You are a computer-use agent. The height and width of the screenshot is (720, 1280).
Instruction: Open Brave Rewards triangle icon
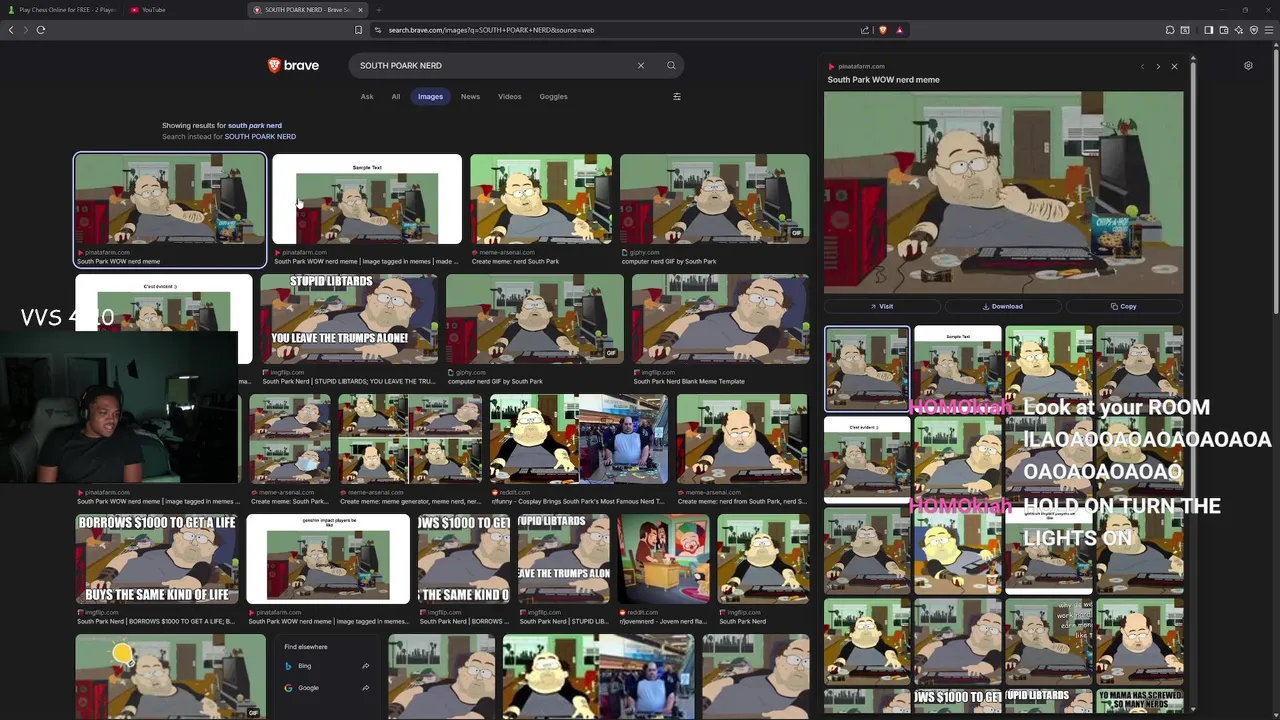coord(899,30)
